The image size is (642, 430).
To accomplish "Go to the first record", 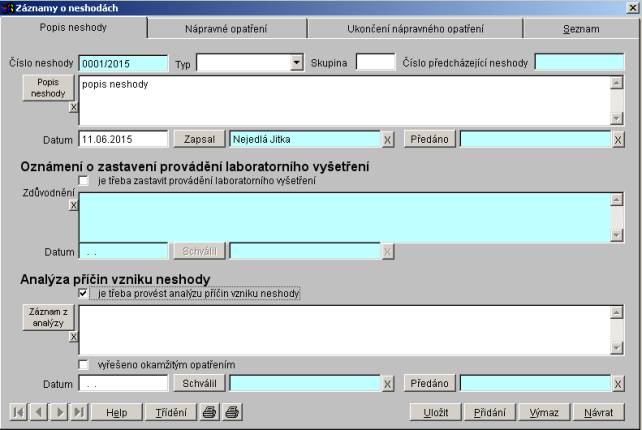I will (18, 412).
